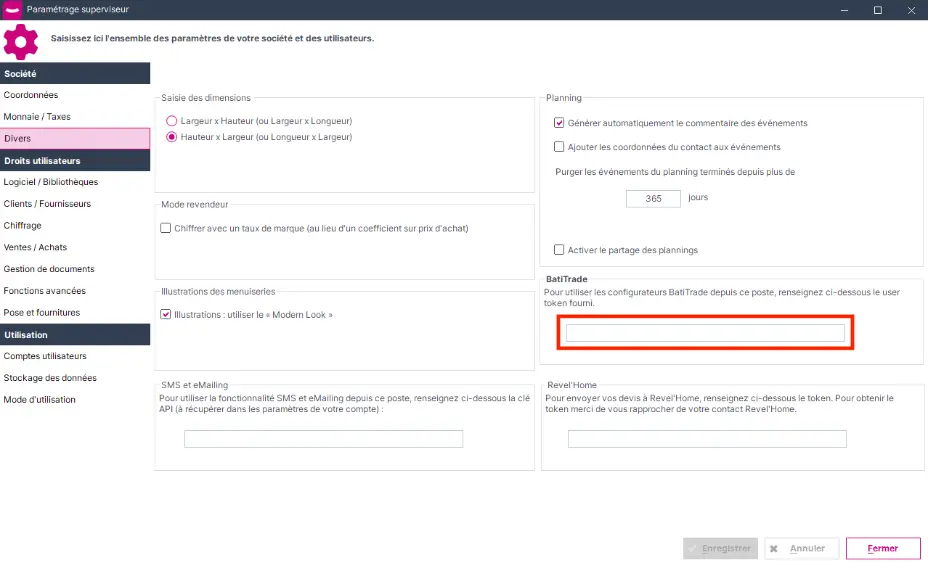Select Largeur x Hauteur radio option

pos(172,121)
